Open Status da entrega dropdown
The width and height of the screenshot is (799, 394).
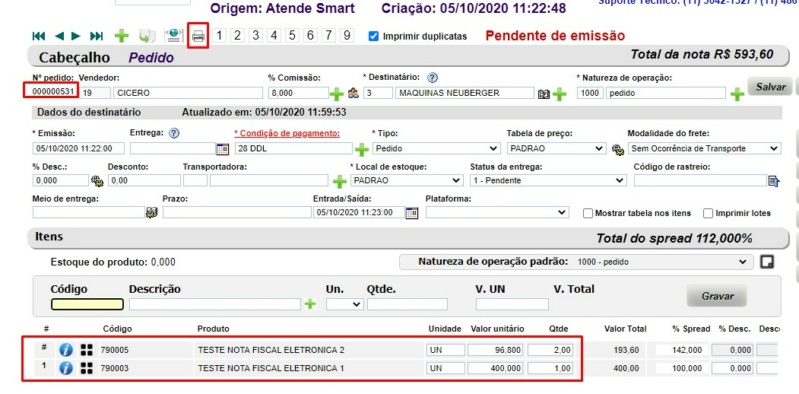[548, 180]
